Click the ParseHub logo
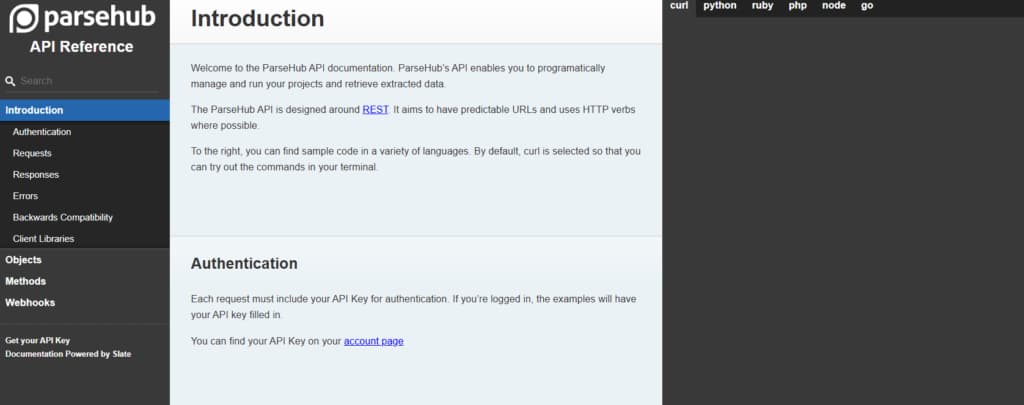The image size is (1024, 405). 82,18
